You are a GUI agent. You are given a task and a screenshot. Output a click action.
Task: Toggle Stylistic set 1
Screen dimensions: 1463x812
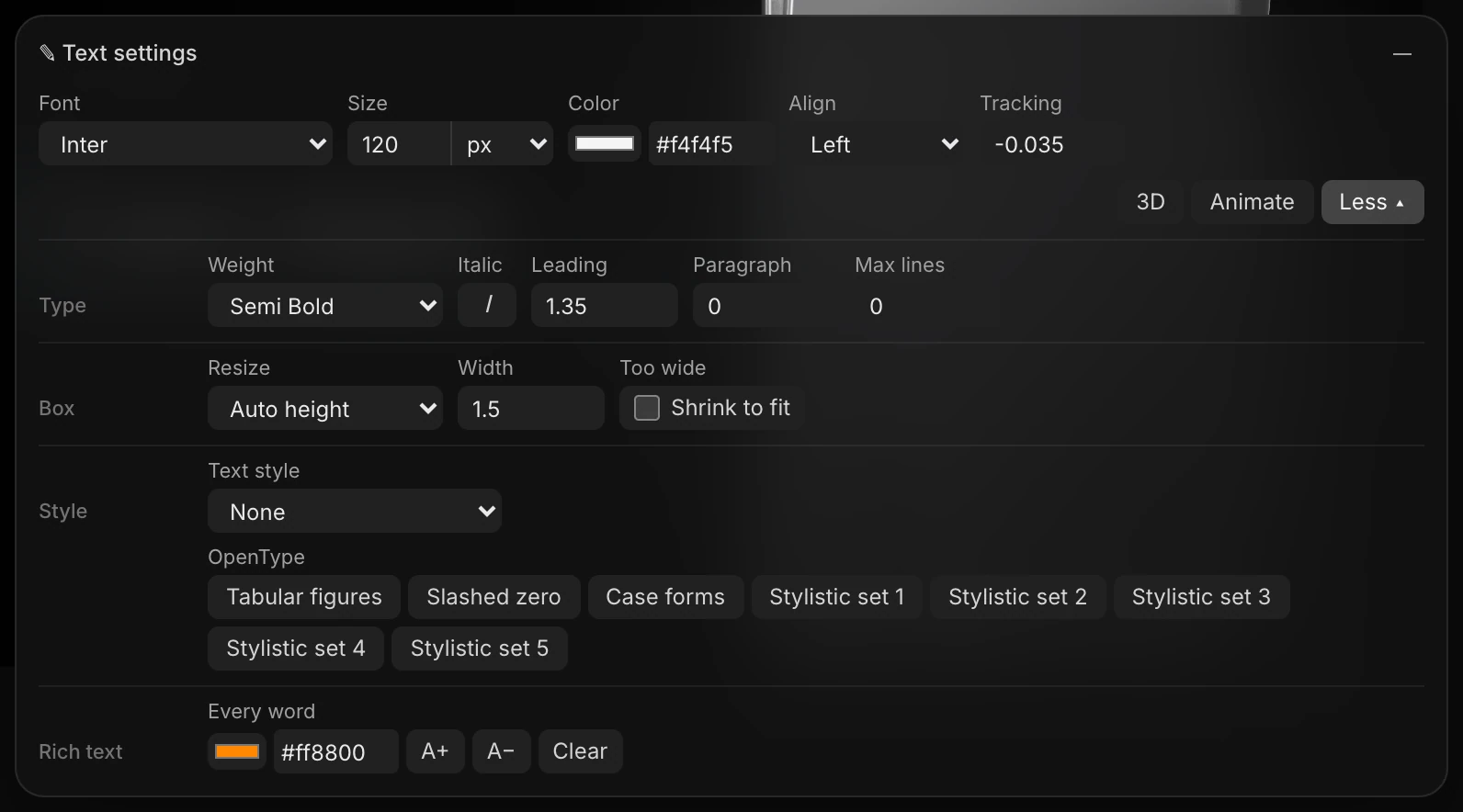pos(836,597)
